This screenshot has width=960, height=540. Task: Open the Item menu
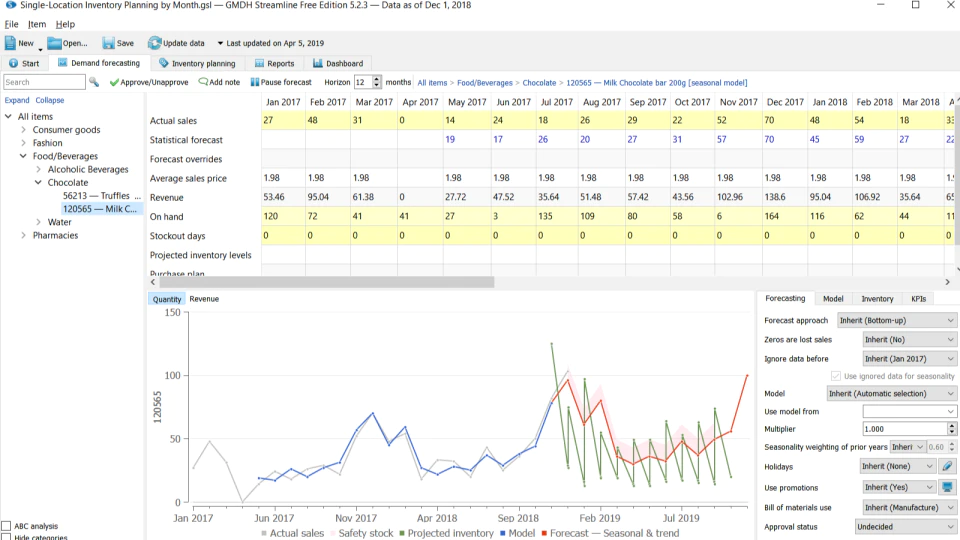[x=37, y=24]
